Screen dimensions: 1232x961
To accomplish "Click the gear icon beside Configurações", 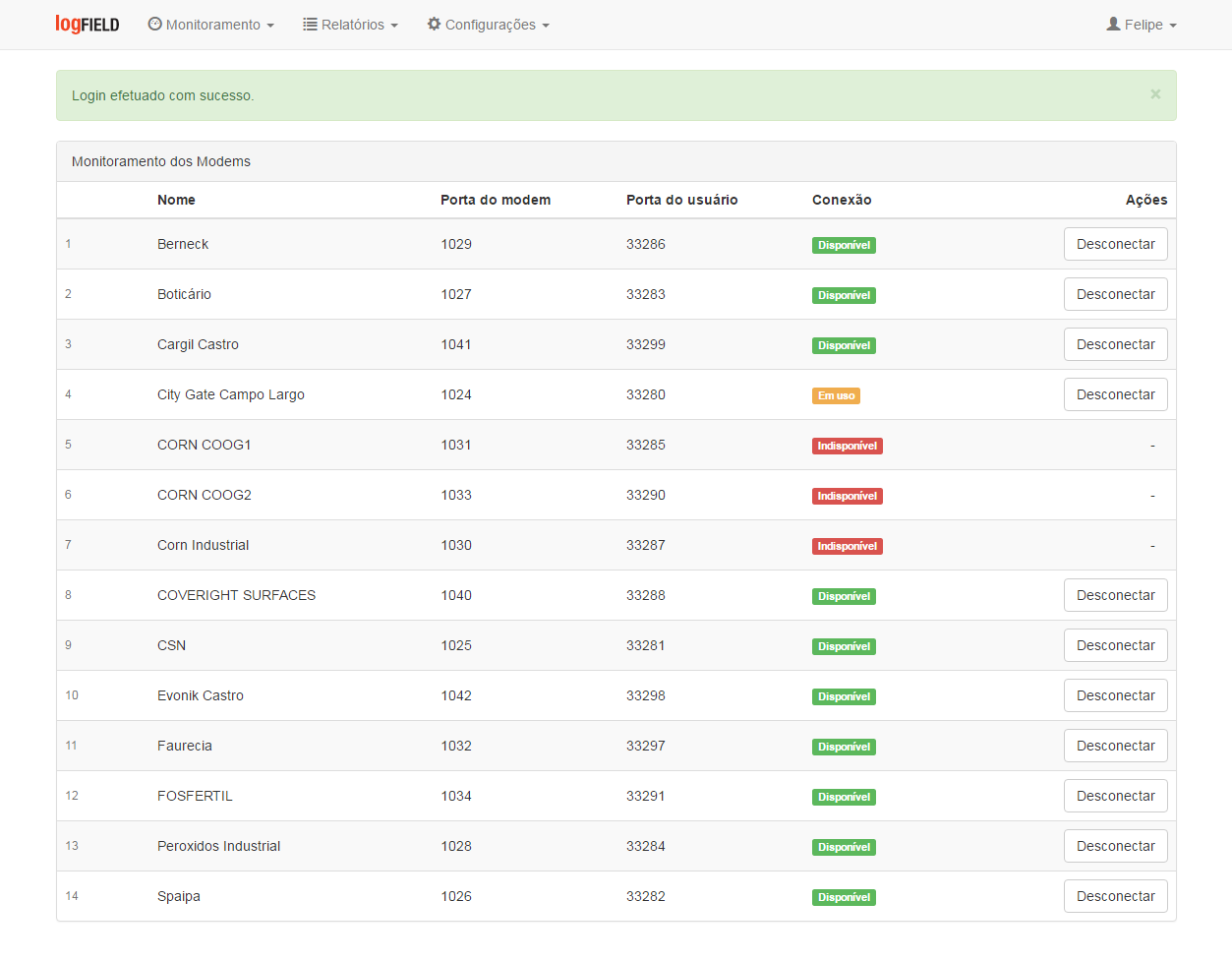I will (x=434, y=24).
